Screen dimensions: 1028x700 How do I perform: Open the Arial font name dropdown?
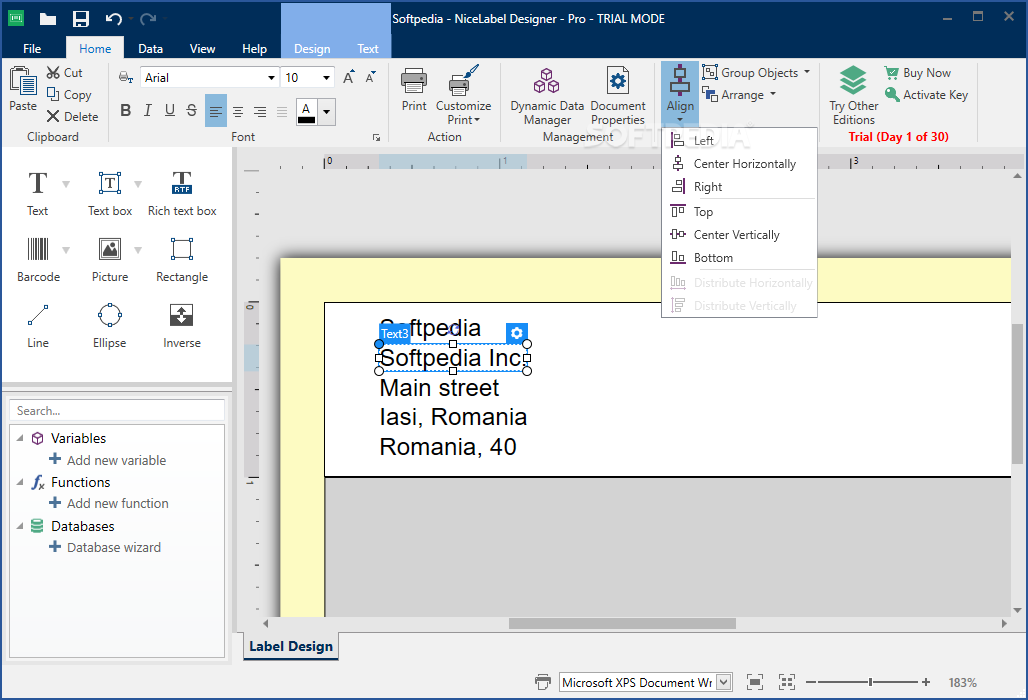[x=271, y=78]
